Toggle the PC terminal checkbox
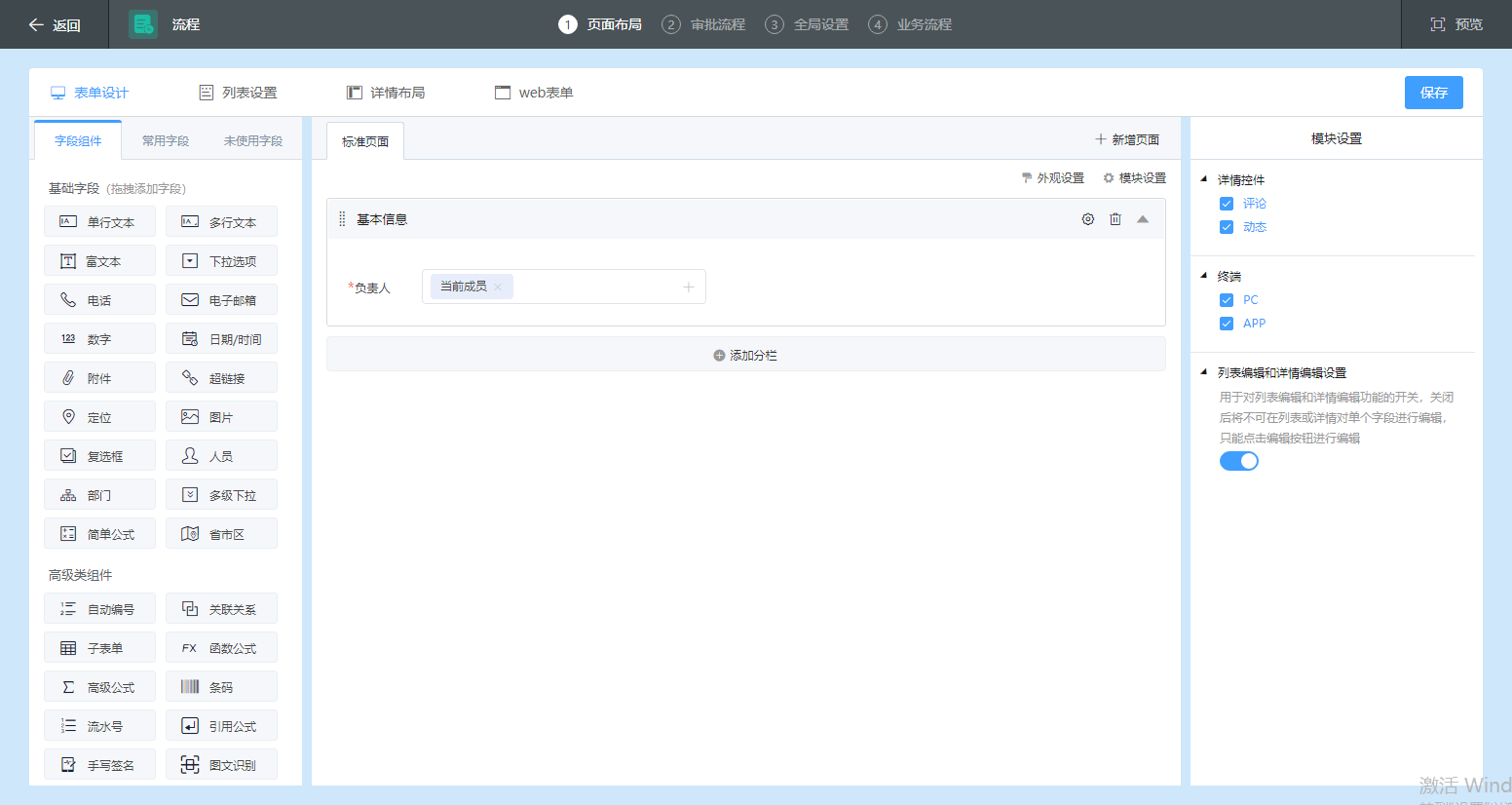Screen dimensions: 1512x805 click(x=1227, y=300)
